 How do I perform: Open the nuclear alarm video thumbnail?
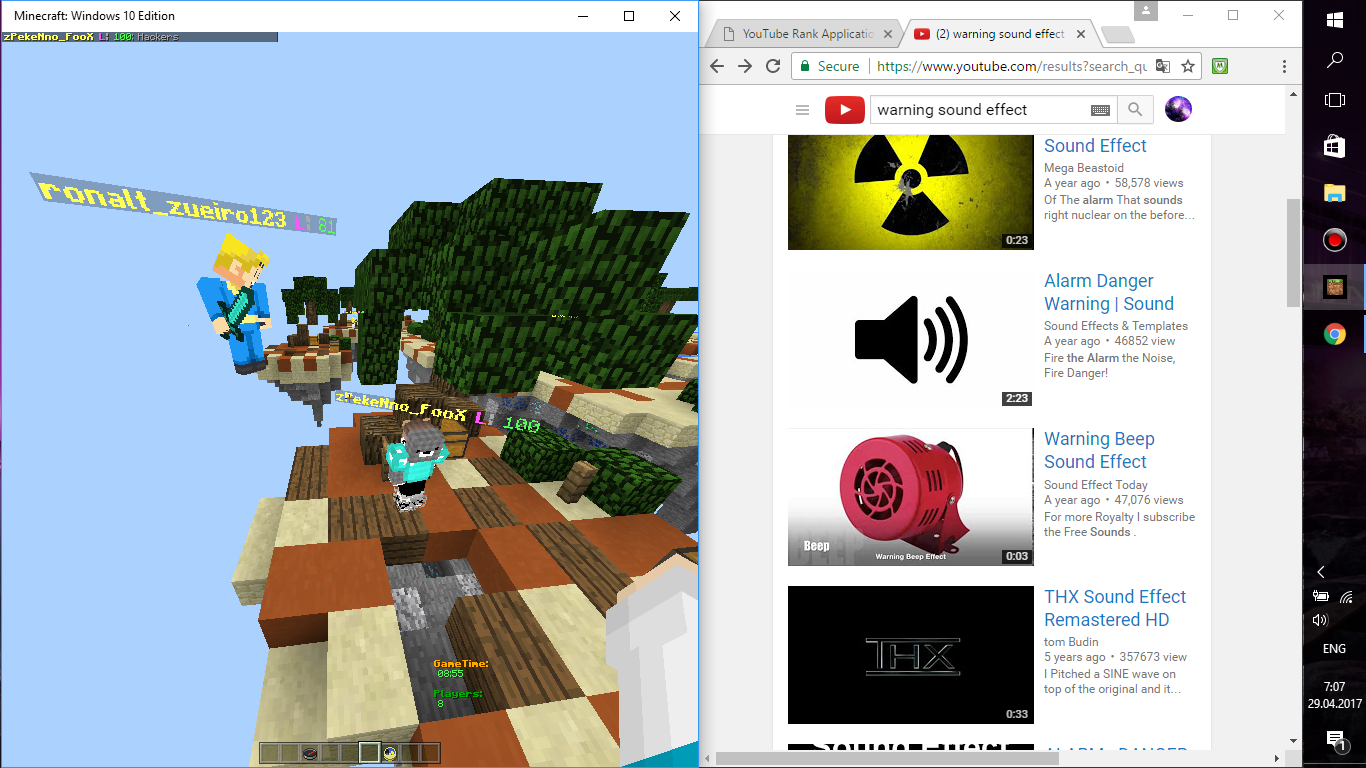(x=911, y=192)
